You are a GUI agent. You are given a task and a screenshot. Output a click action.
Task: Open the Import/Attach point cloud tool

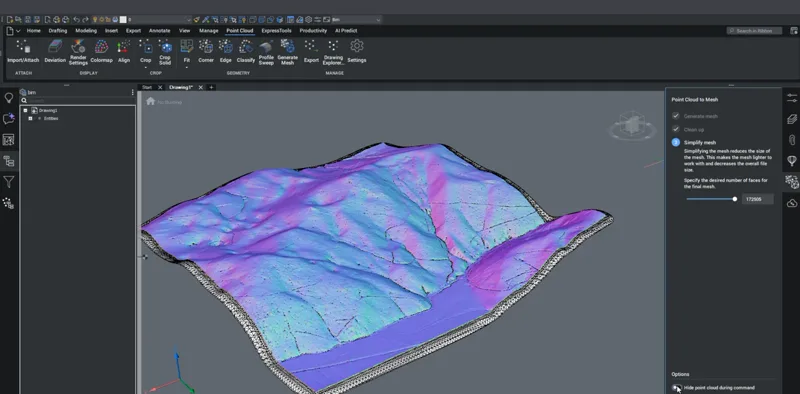point(23,52)
